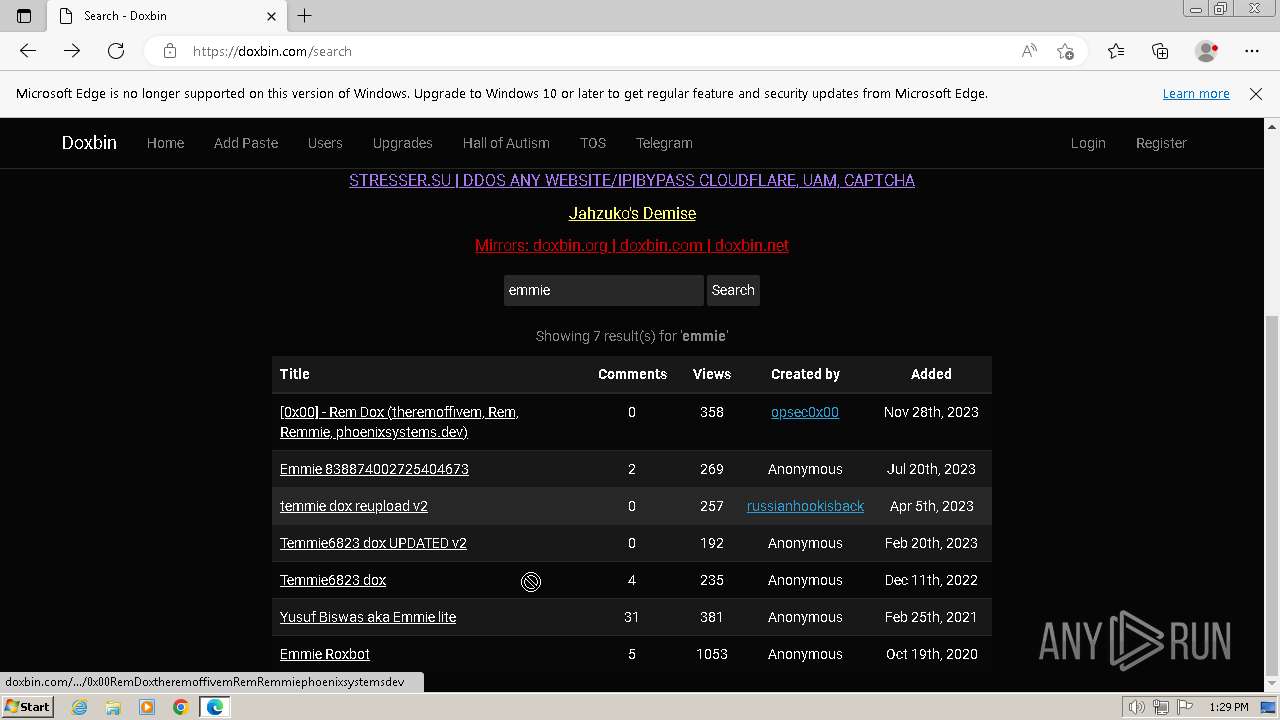The image size is (1280, 720).
Task: Open the Mirrors links line
Action: click(632, 245)
